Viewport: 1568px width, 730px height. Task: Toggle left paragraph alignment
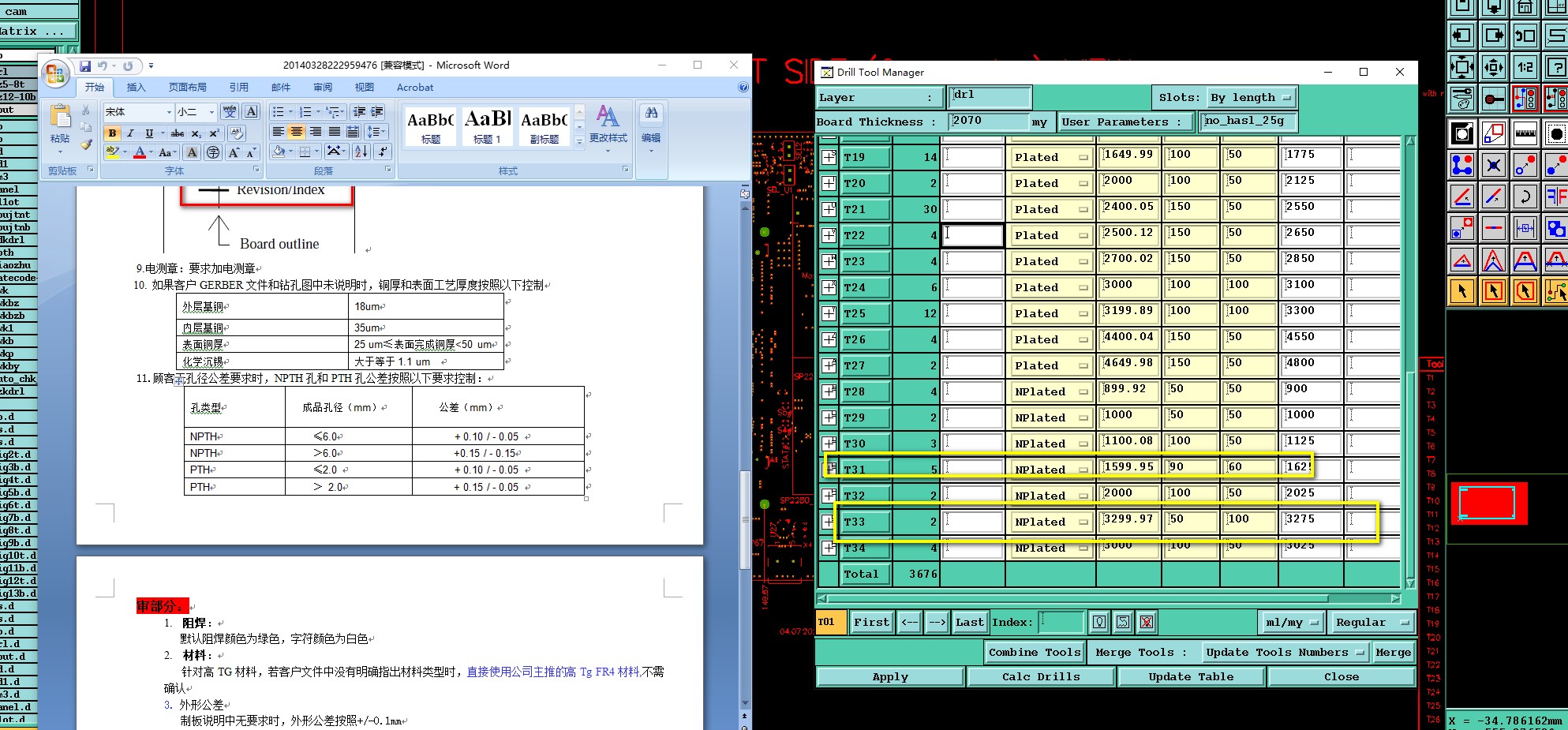[x=278, y=132]
